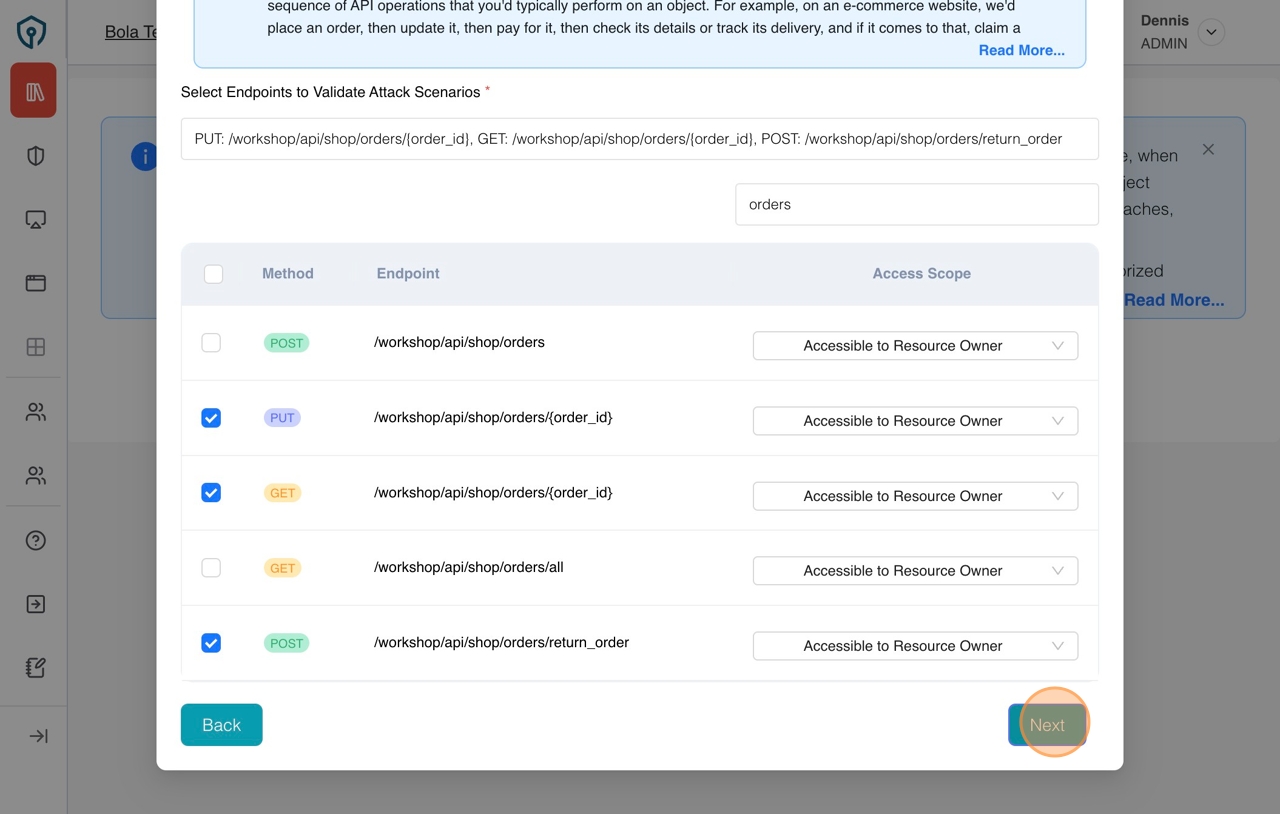
Task: Open Access Scope dropdown for return_order endpoint
Action: 914,645
